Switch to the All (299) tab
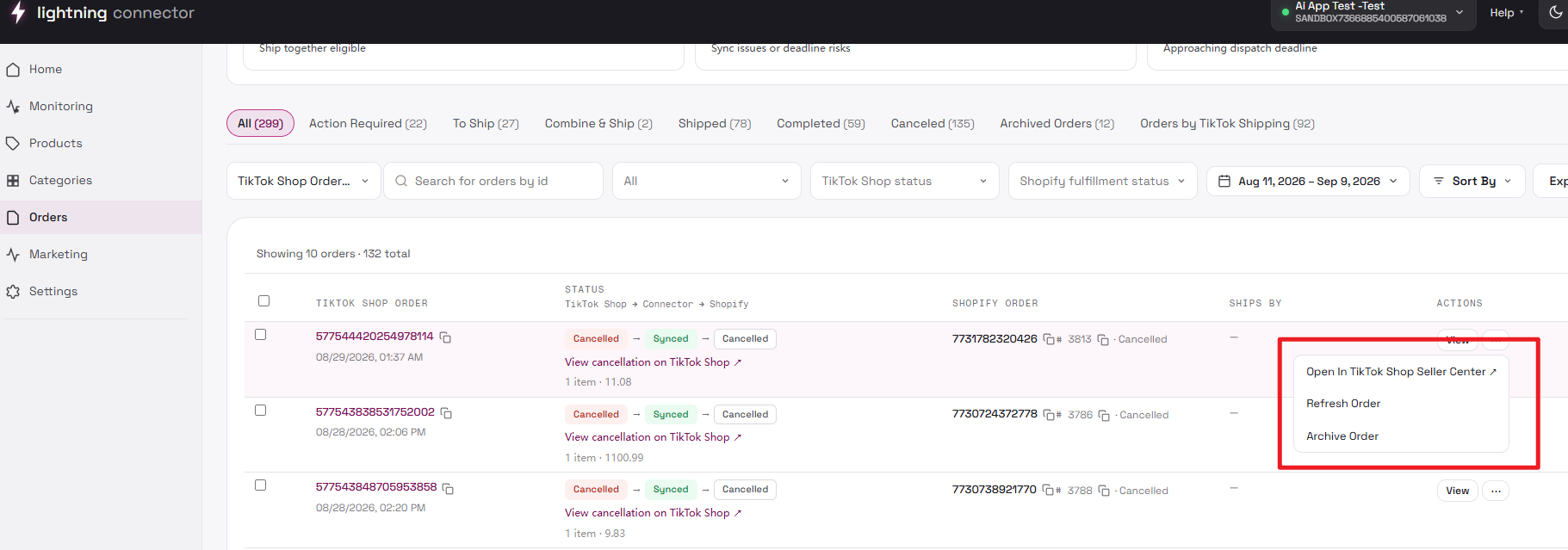Viewport: 1568px width, 550px height. click(260, 123)
